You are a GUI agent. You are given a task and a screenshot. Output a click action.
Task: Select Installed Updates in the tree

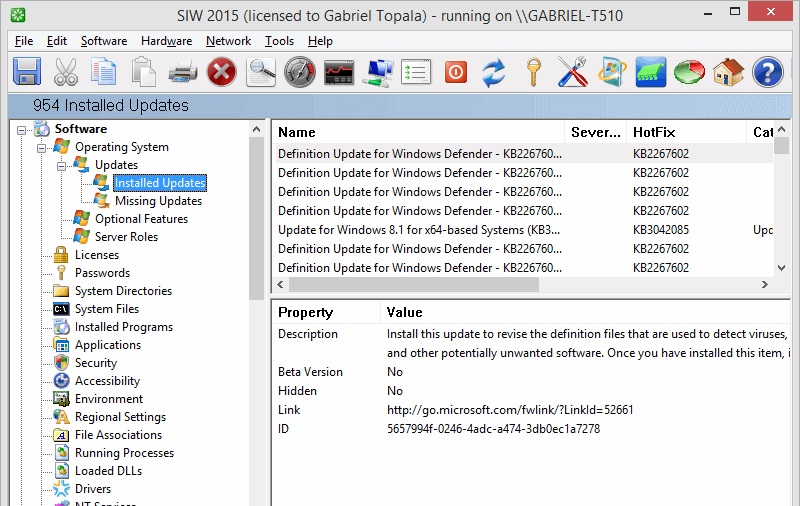160,183
